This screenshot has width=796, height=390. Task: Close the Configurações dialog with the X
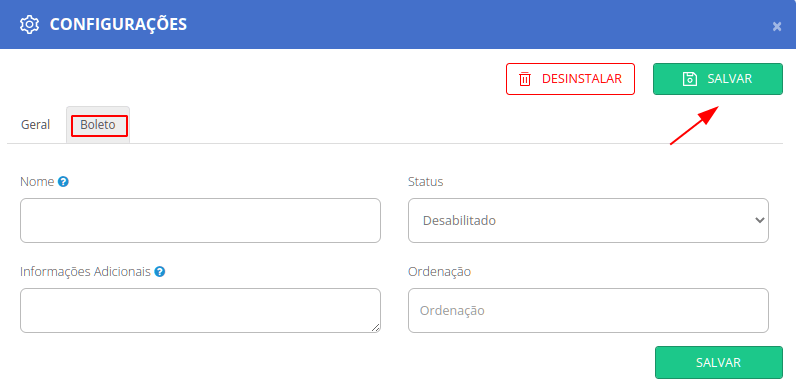(x=777, y=26)
